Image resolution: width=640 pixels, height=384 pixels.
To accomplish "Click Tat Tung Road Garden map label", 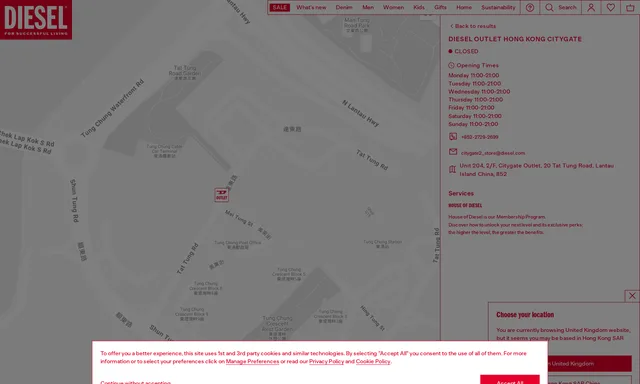I will 184,72.
